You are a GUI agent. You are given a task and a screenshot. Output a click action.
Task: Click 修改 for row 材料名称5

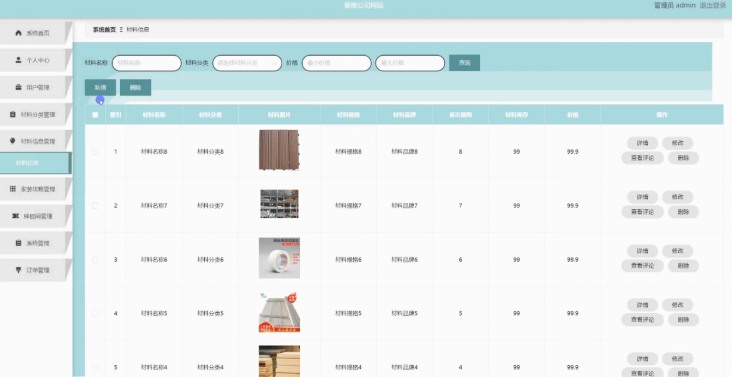[x=677, y=304]
